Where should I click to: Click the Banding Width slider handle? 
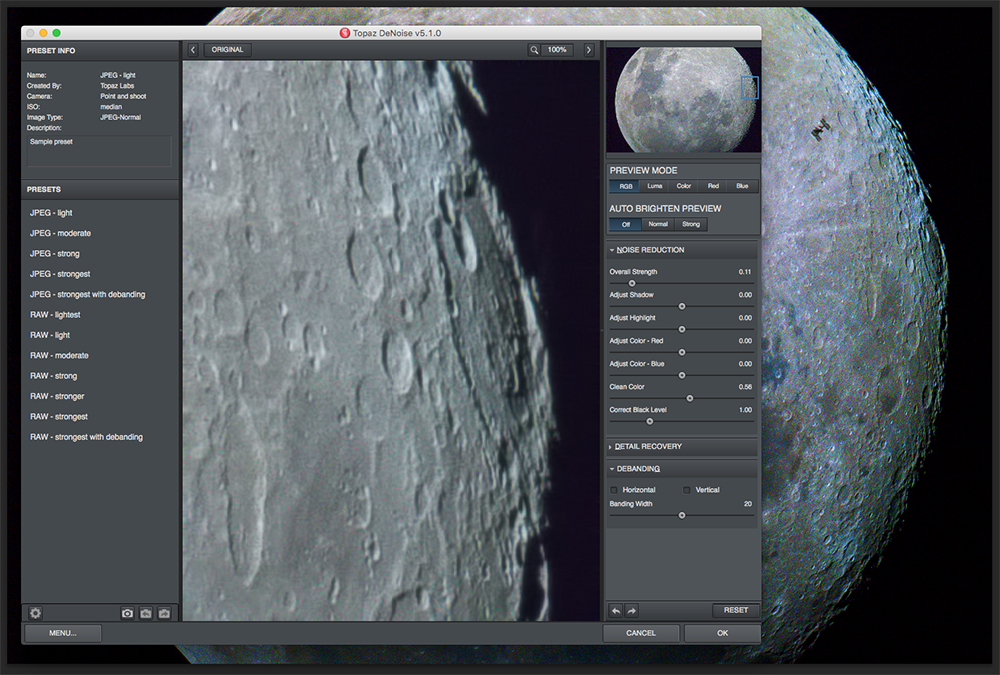(682, 515)
